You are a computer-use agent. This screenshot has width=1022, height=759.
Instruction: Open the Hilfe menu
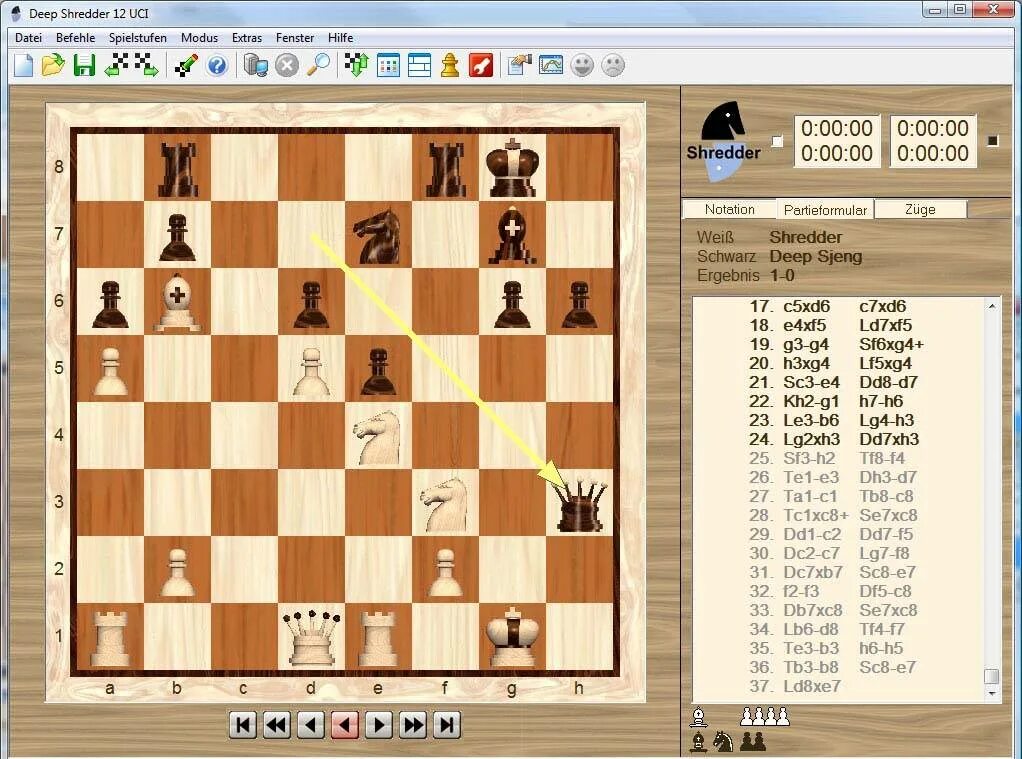pyautogui.click(x=340, y=38)
